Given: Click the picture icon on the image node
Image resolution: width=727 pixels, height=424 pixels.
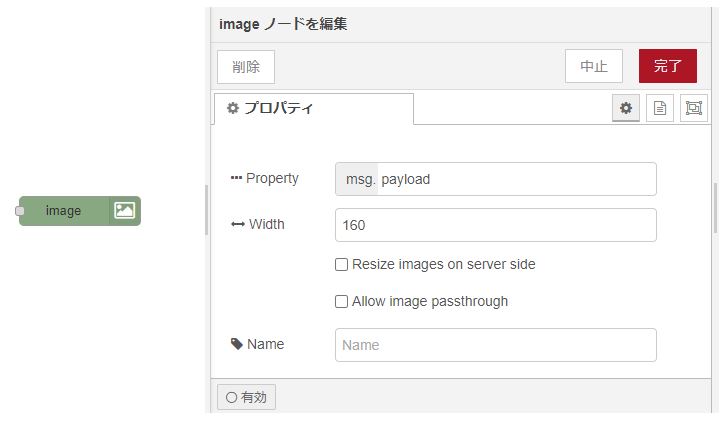Looking at the screenshot, I should click(x=124, y=211).
